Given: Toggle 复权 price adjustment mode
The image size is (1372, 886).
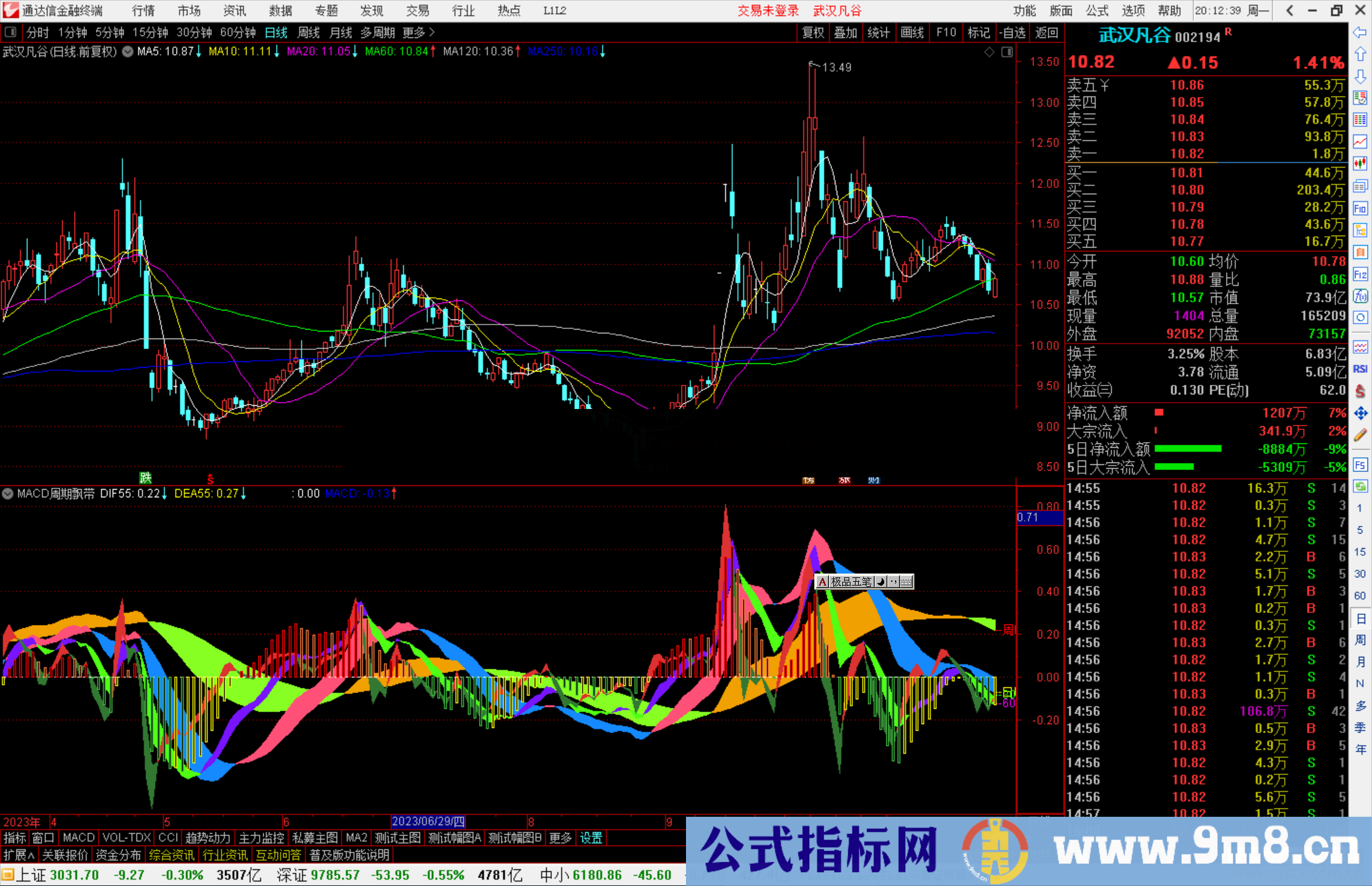Looking at the screenshot, I should [813, 32].
